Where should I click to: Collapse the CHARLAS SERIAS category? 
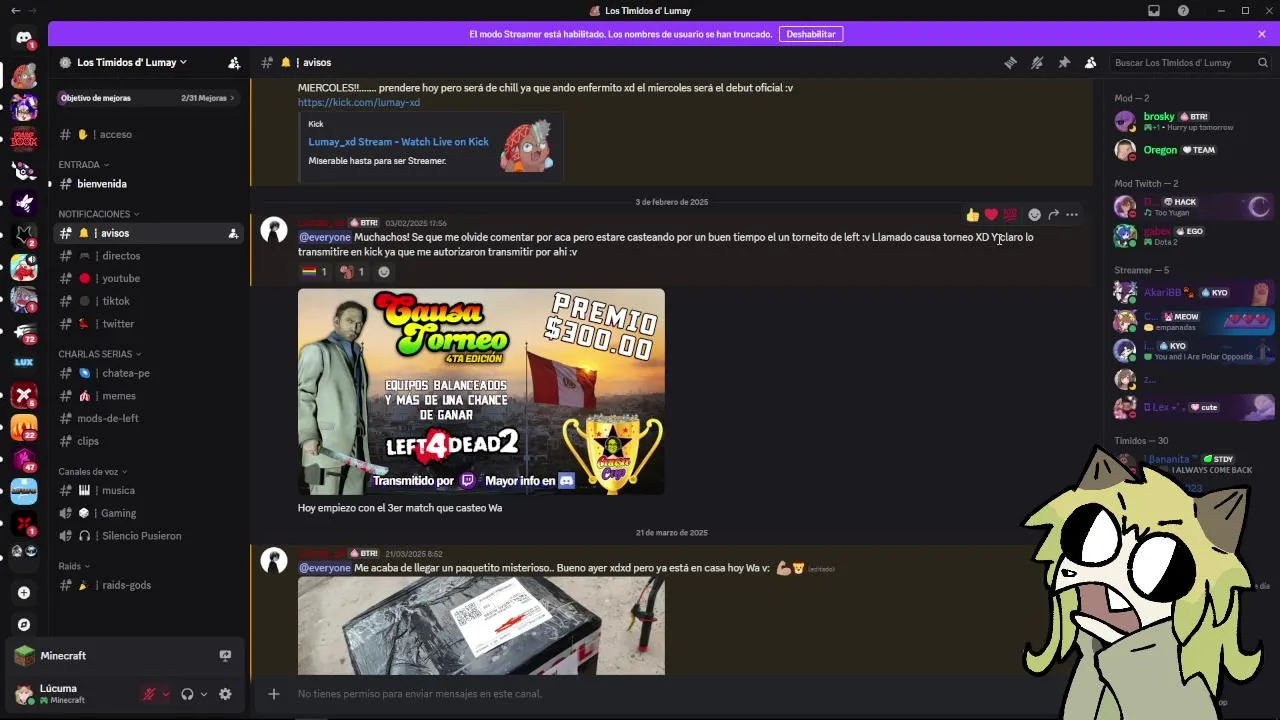point(99,354)
